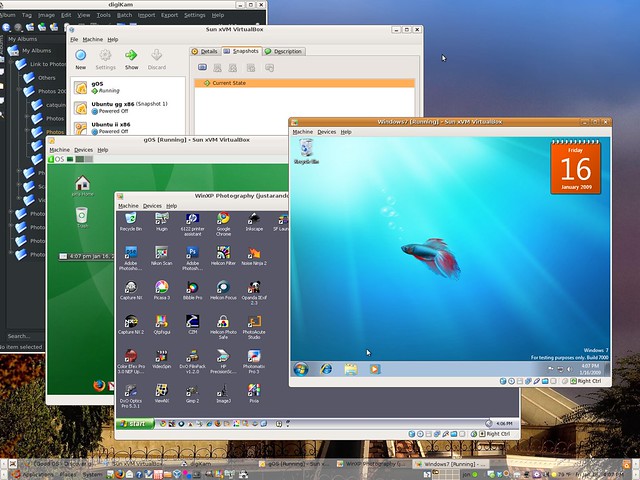Screen dimensions: 640x480
Task: Open the gOS Home folder icon
Action: tap(82, 186)
